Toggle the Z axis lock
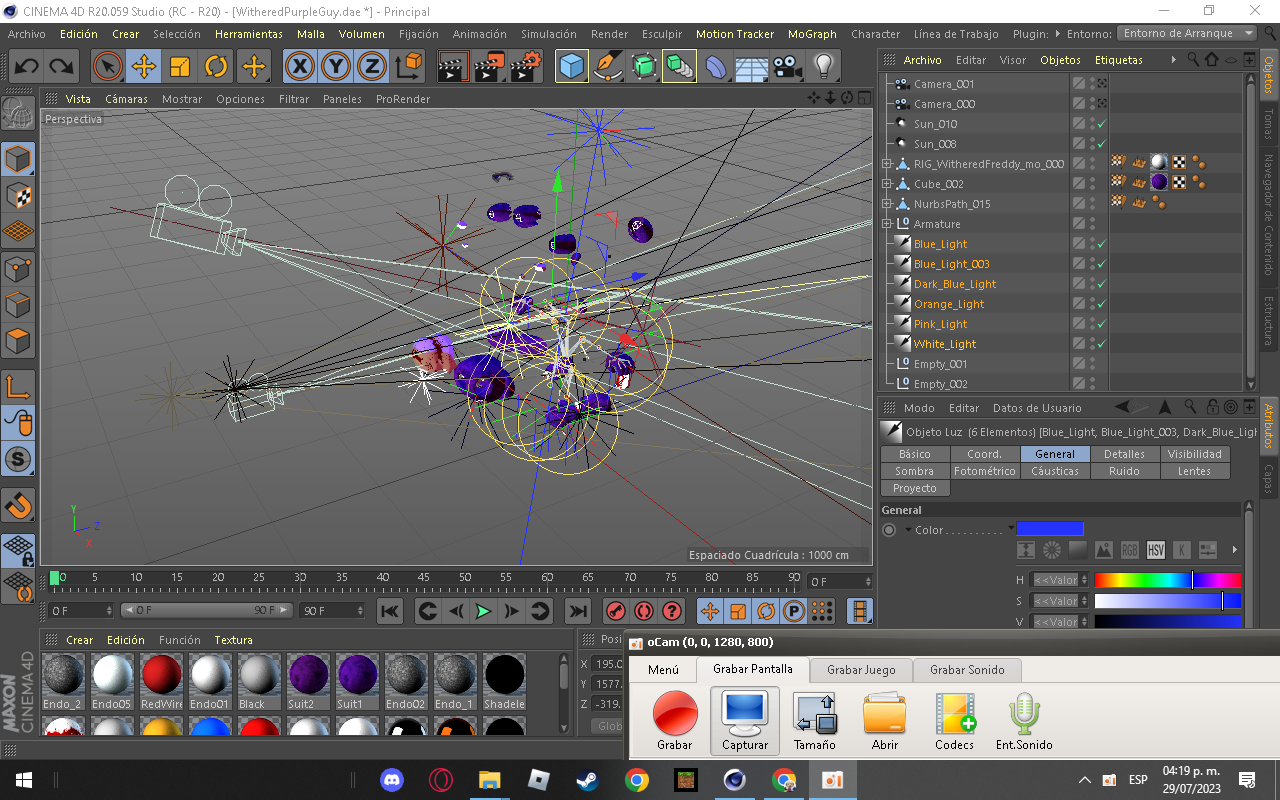 tap(372, 67)
